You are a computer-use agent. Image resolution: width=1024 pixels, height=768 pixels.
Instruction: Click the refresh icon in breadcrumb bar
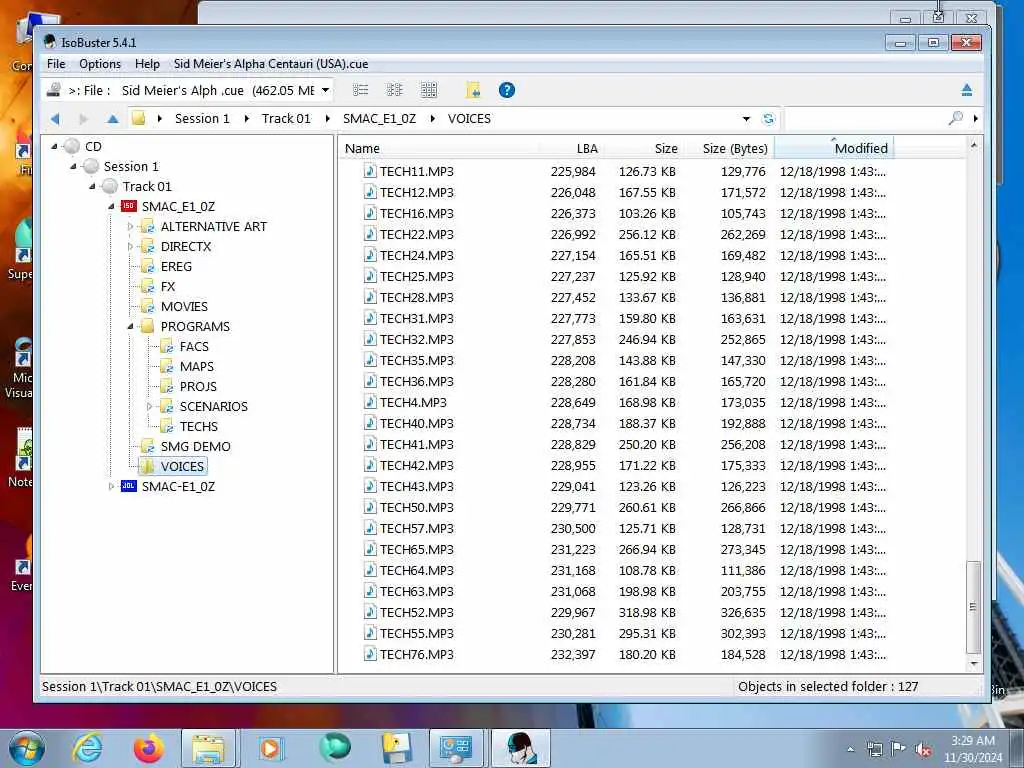pyautogui.click(x=769, y=119)
